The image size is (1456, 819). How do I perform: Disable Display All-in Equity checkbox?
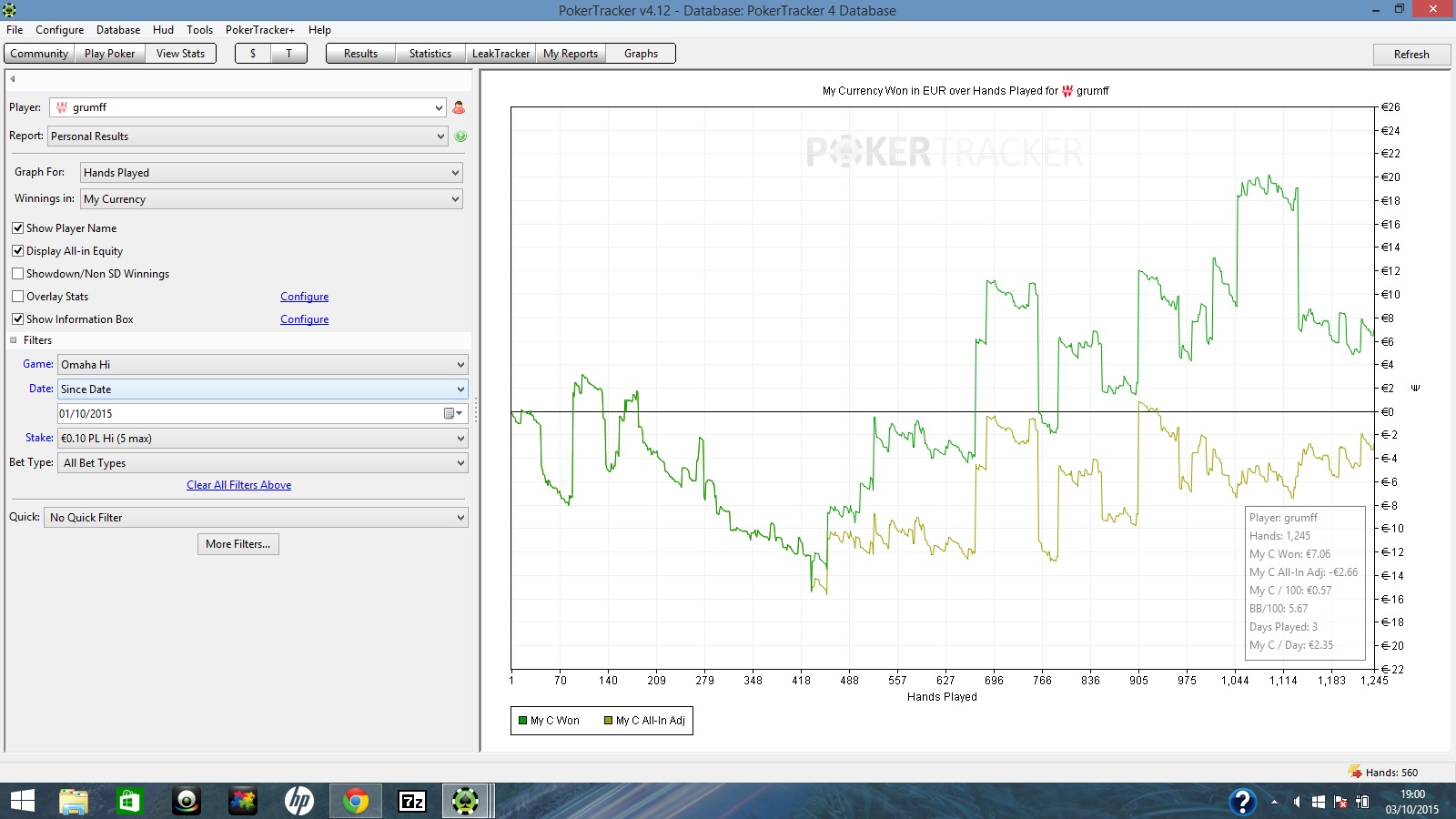point(17,251)
